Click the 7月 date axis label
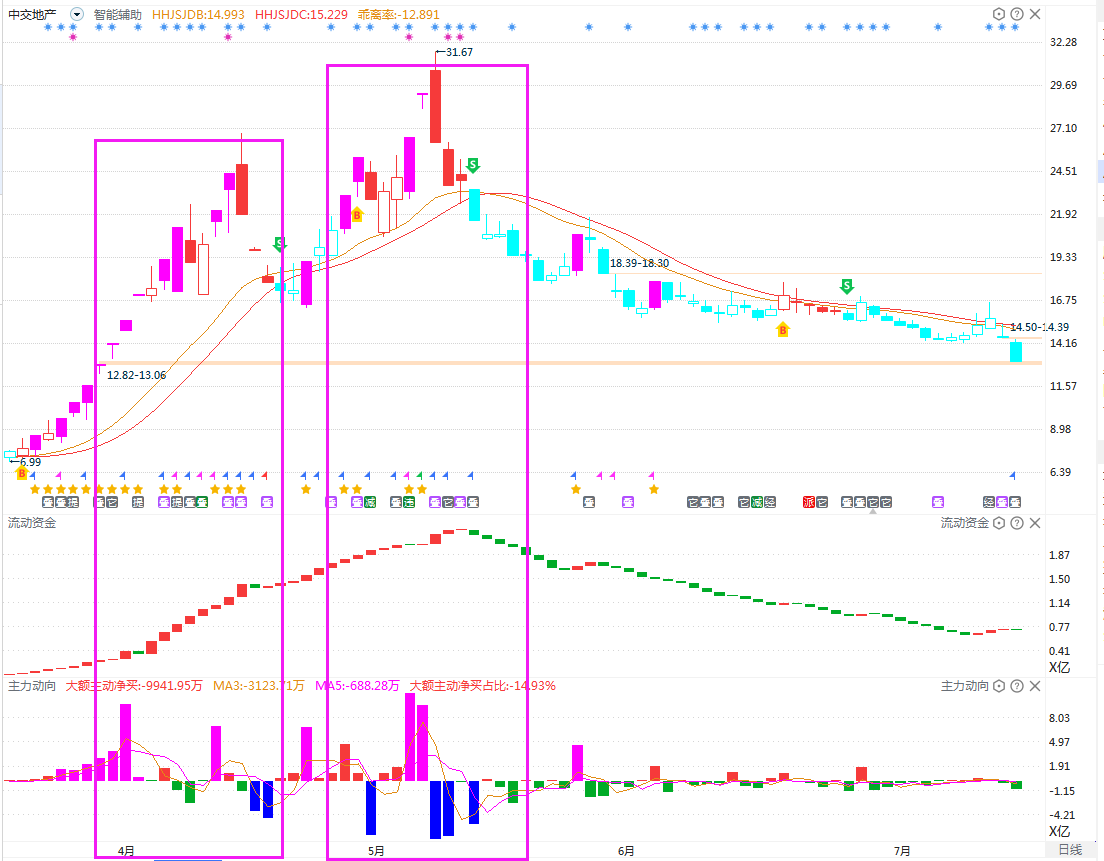This screenshot has width=1104, height=861. [x=902, y=850]
